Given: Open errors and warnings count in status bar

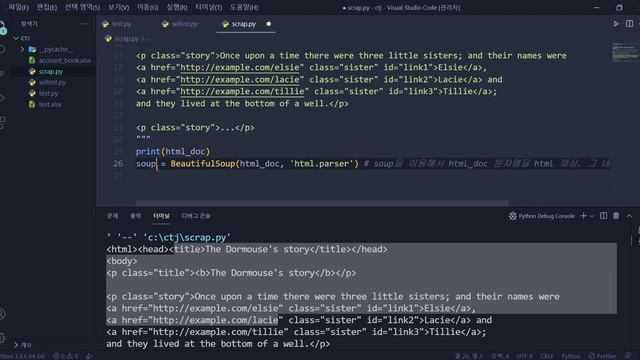Looking at the screenshot, I should [x=65, y=356].
